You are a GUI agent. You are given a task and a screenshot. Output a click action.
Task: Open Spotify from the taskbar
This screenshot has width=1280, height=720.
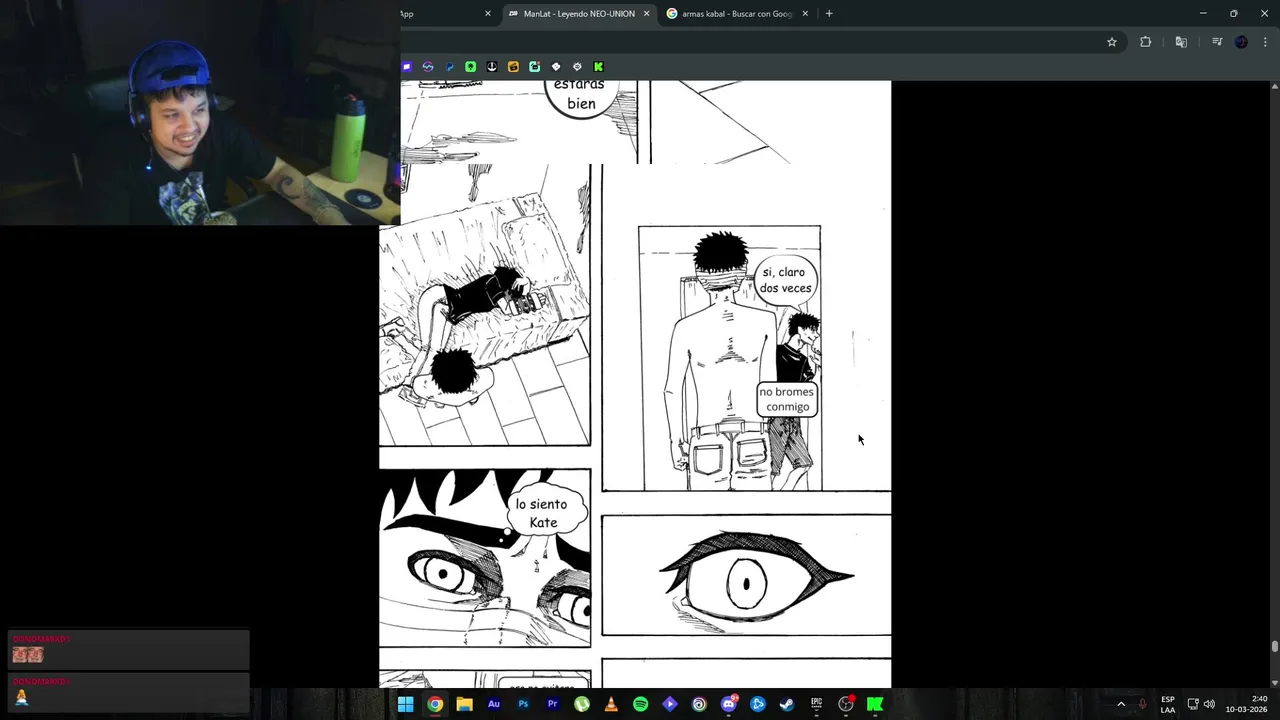click(x=640, y=704)
